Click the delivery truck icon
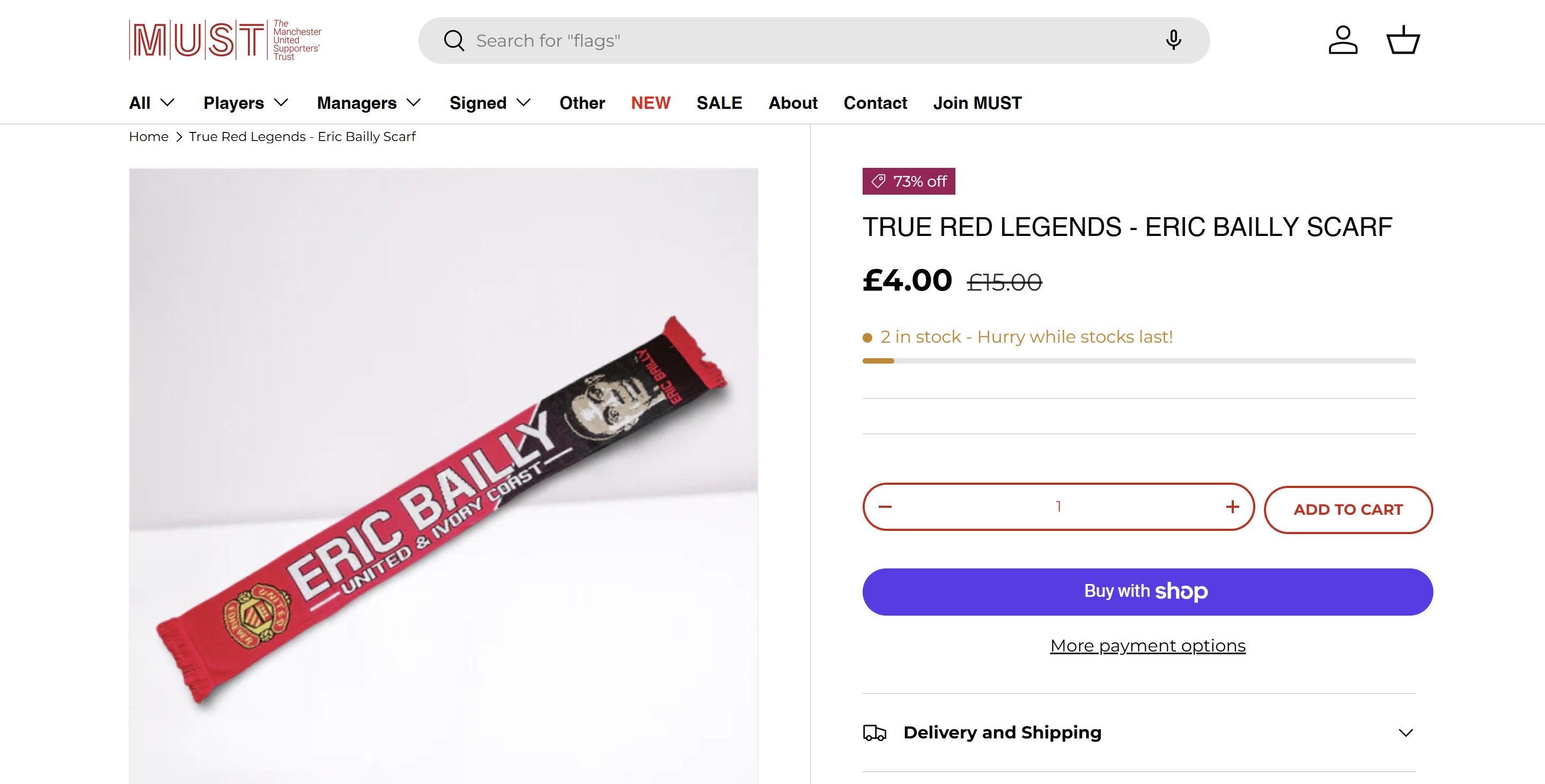 pos(874,733)
